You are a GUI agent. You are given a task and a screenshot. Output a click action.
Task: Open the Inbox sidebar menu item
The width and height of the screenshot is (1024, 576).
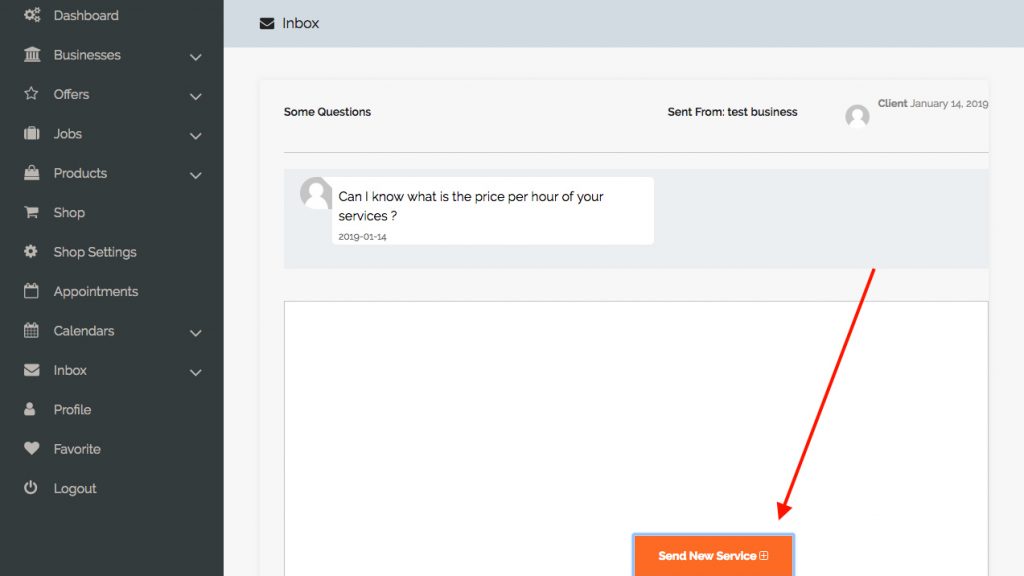[x=70, y=370]
